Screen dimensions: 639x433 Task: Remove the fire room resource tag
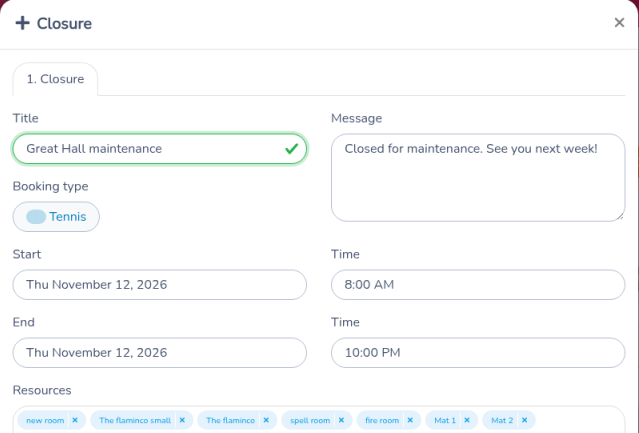pyautogui.click(x=410, y=420)
